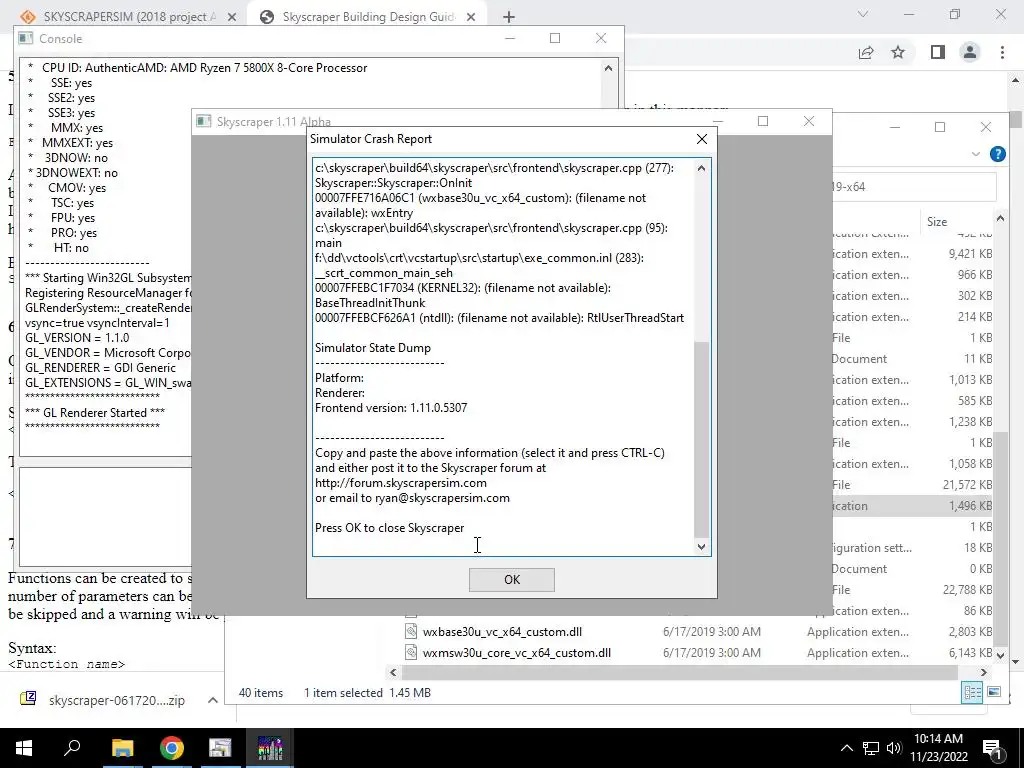The width and height of the screenshot is (1024, 768).
Task: Click the wxbase30u dll file icon
Action: tap(411, 632)
